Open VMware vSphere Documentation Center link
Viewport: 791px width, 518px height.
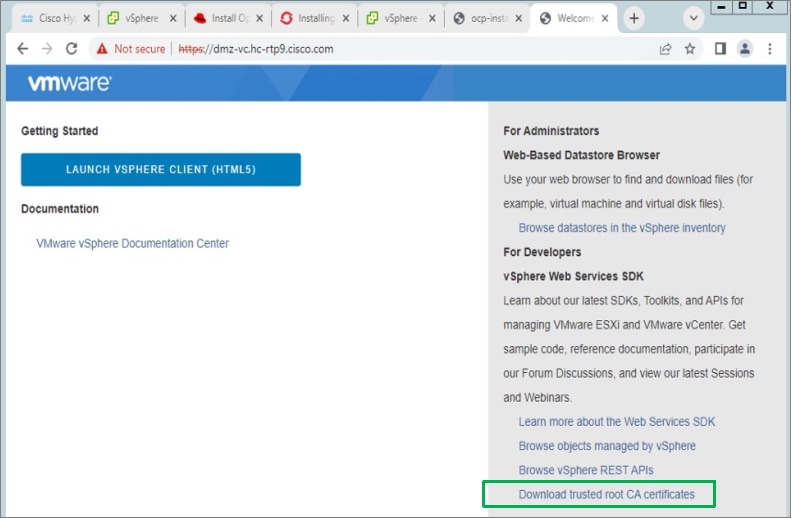tap(132, 244)
